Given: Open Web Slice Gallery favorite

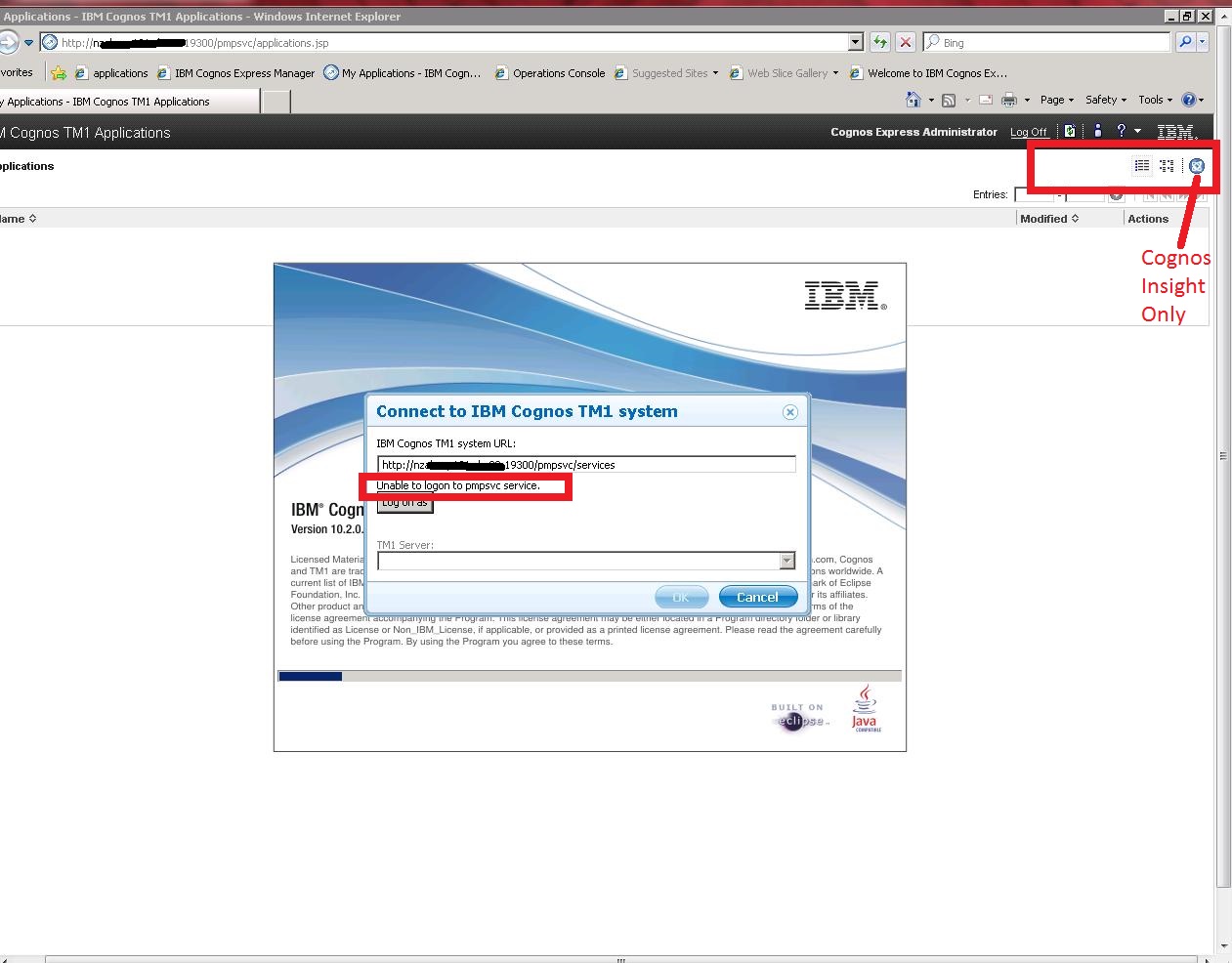Looking at the screenshot, I should pos(785,72).
